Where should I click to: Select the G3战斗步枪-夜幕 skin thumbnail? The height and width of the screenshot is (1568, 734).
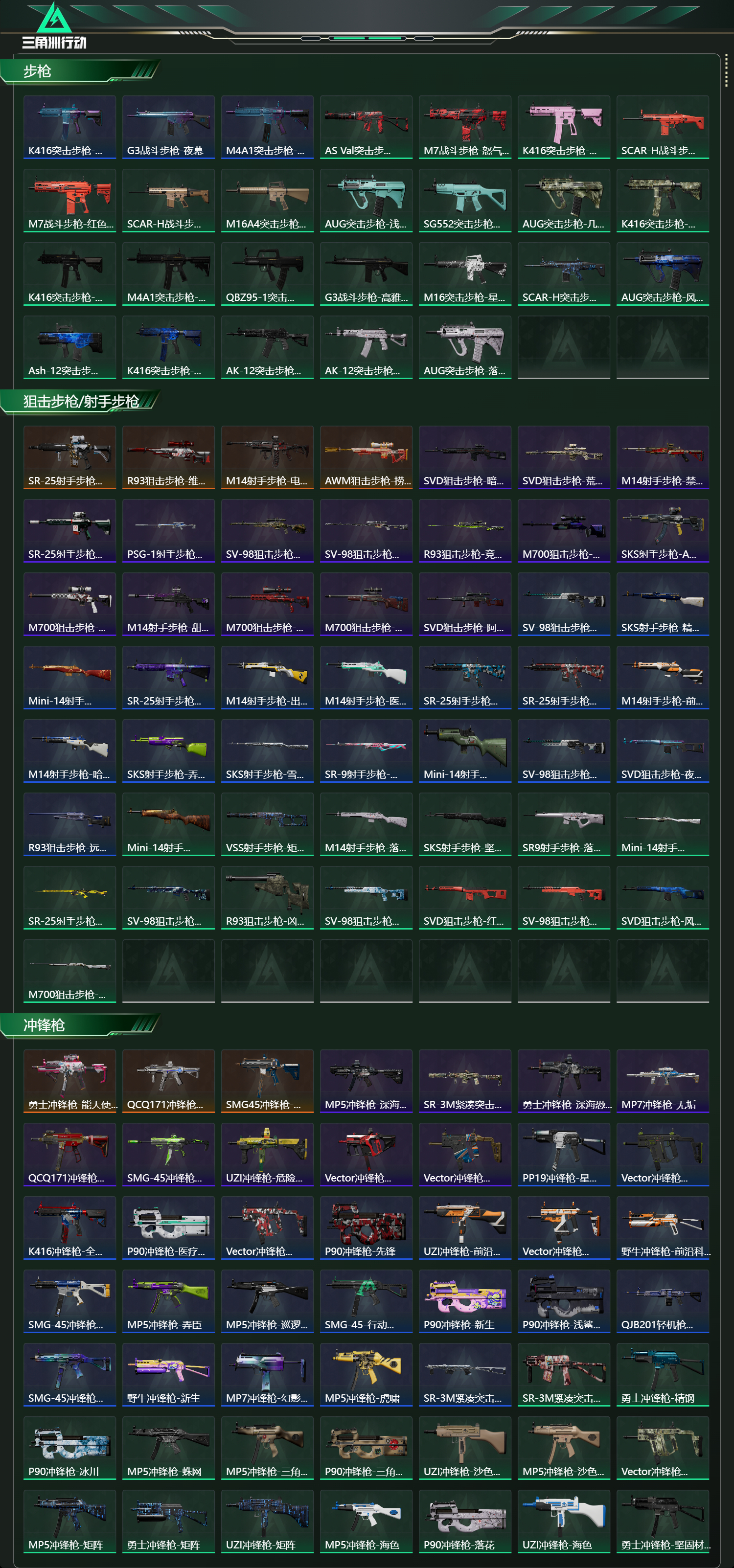(x=169, y=127)
